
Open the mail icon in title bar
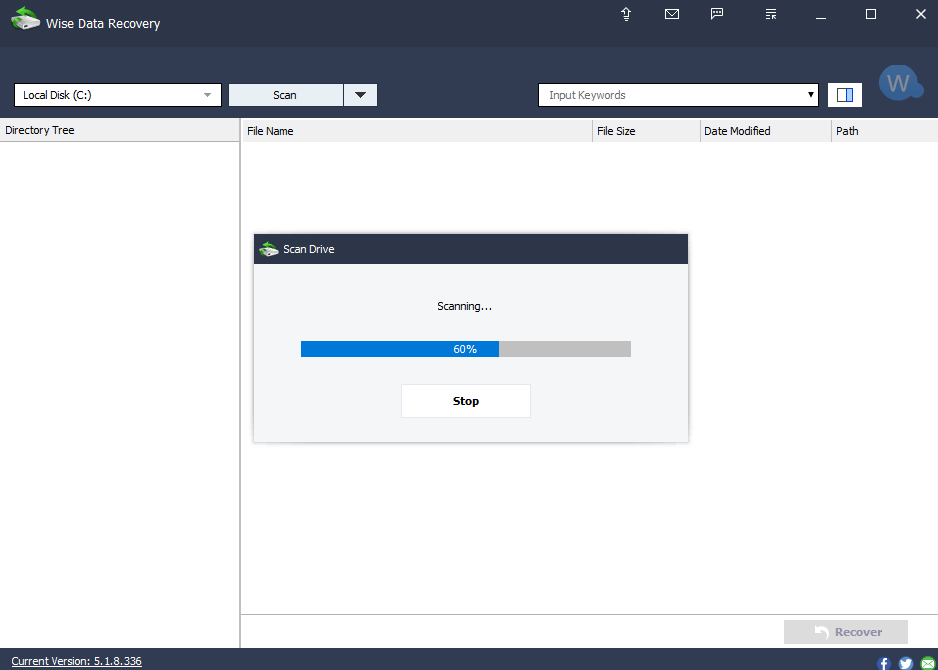click(x=672, y=14)
